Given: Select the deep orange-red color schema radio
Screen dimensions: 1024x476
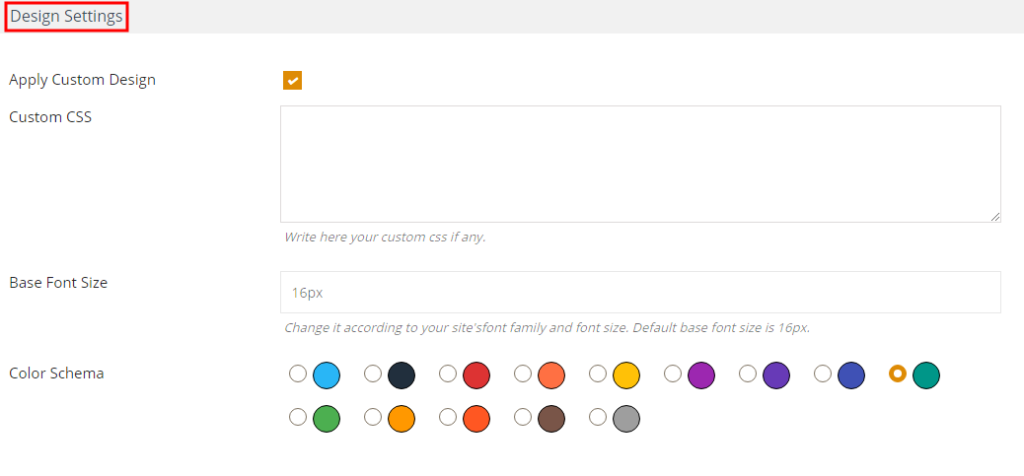Looking at the screenshot, I should [448, 417].
